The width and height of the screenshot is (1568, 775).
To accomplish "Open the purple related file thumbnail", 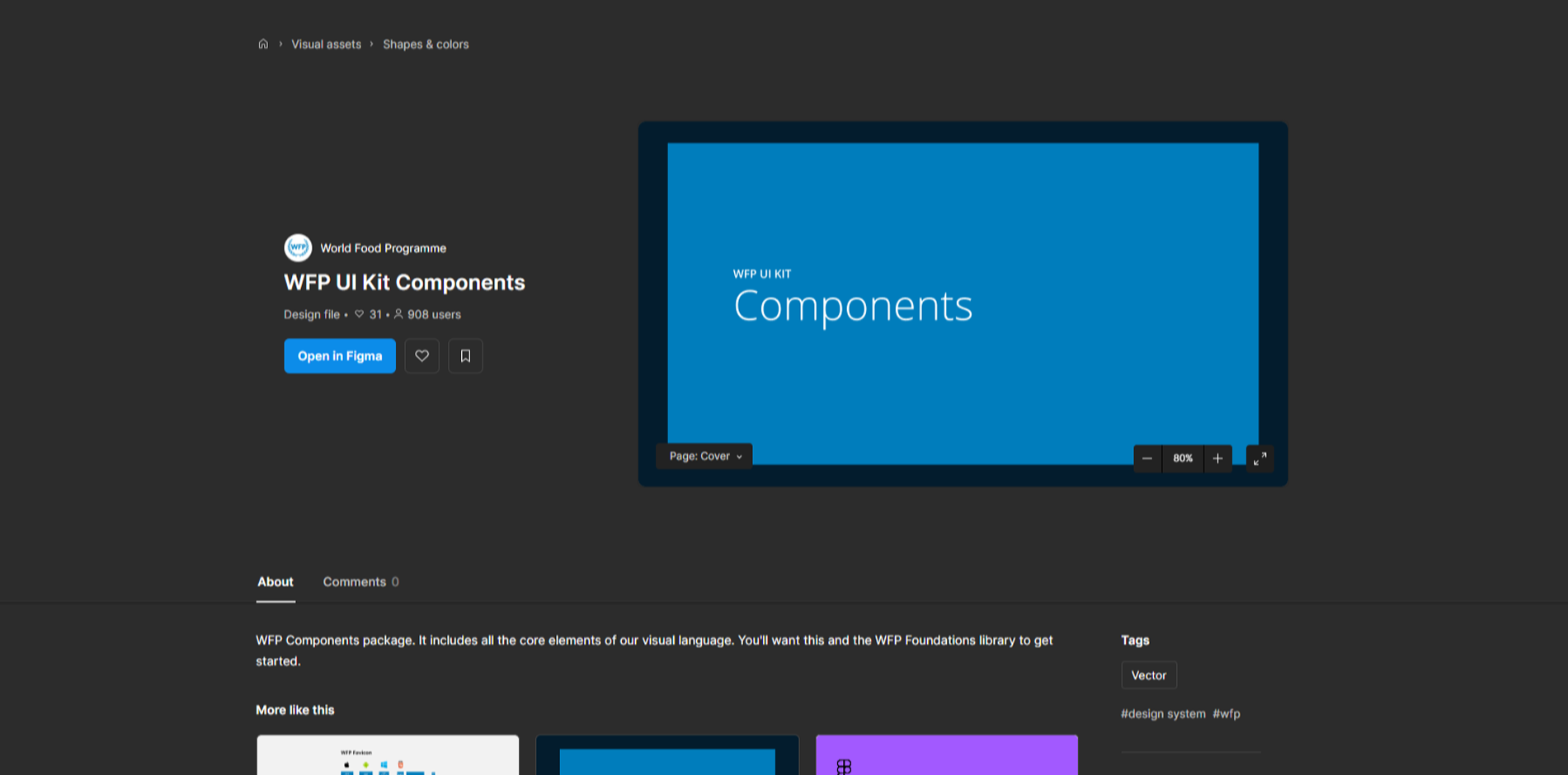I will coord(947,755).
